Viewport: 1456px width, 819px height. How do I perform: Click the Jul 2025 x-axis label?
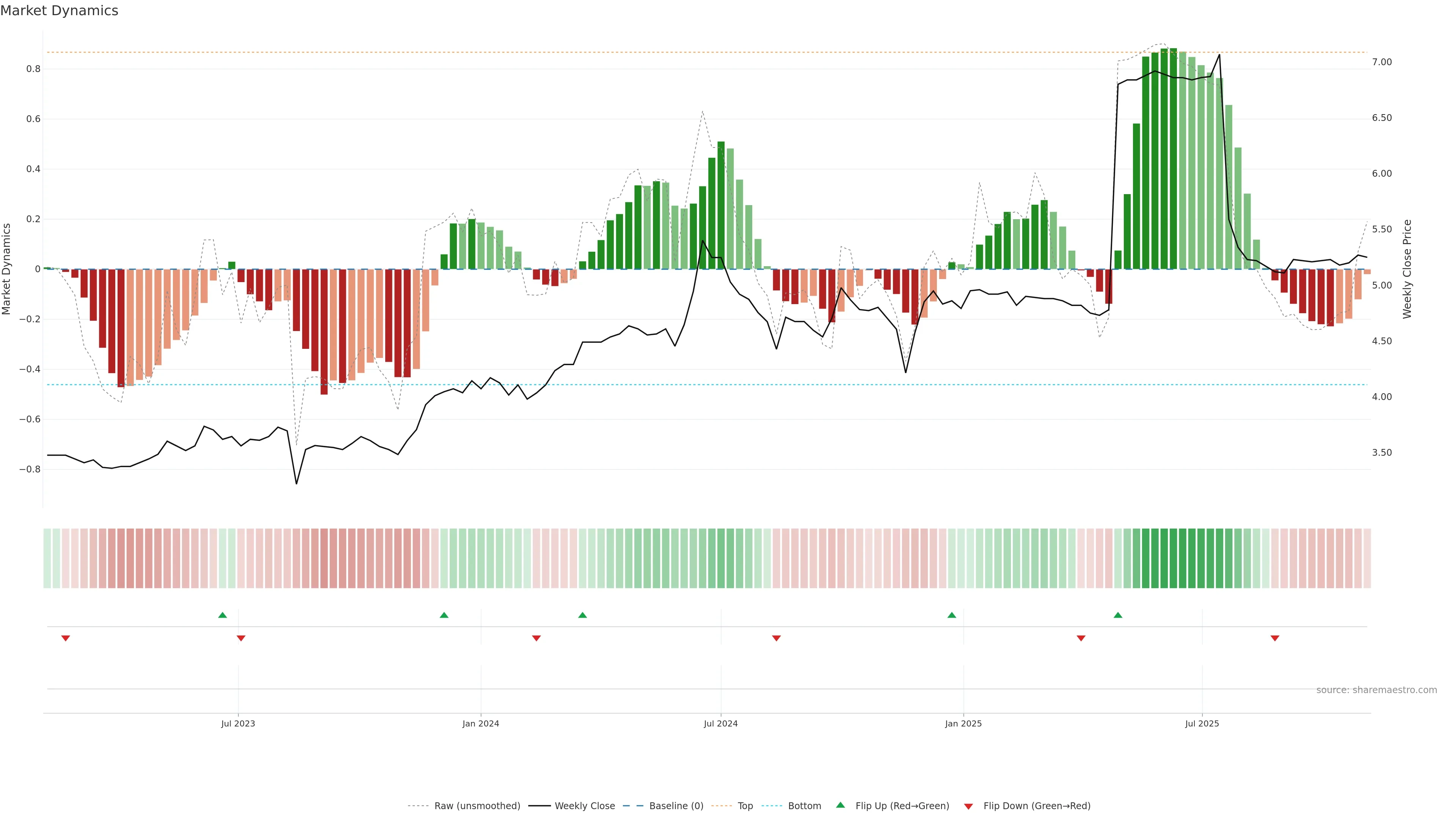pyautogui.click(x=1202, y=723)
